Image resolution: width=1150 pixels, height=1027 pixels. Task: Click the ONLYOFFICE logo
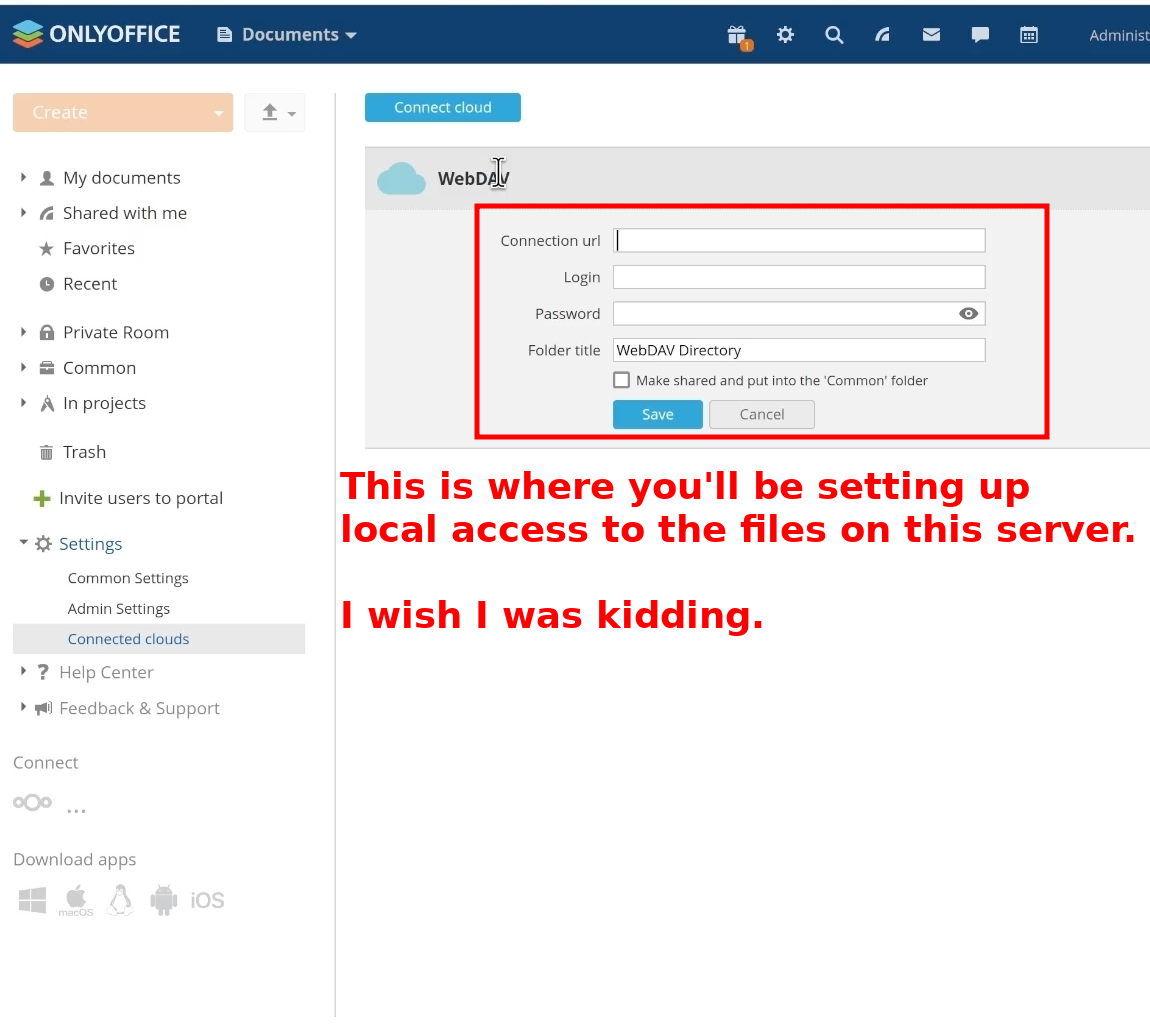pyautogui.click(x=96, y=34)
